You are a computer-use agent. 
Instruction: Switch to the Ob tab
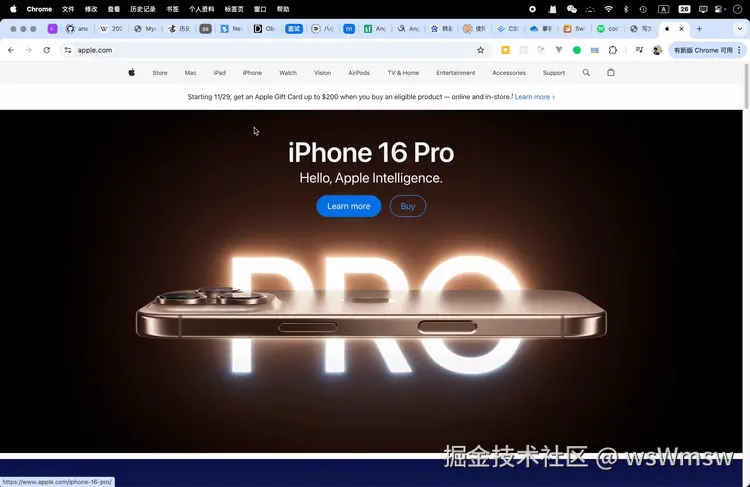coord(264,29)
